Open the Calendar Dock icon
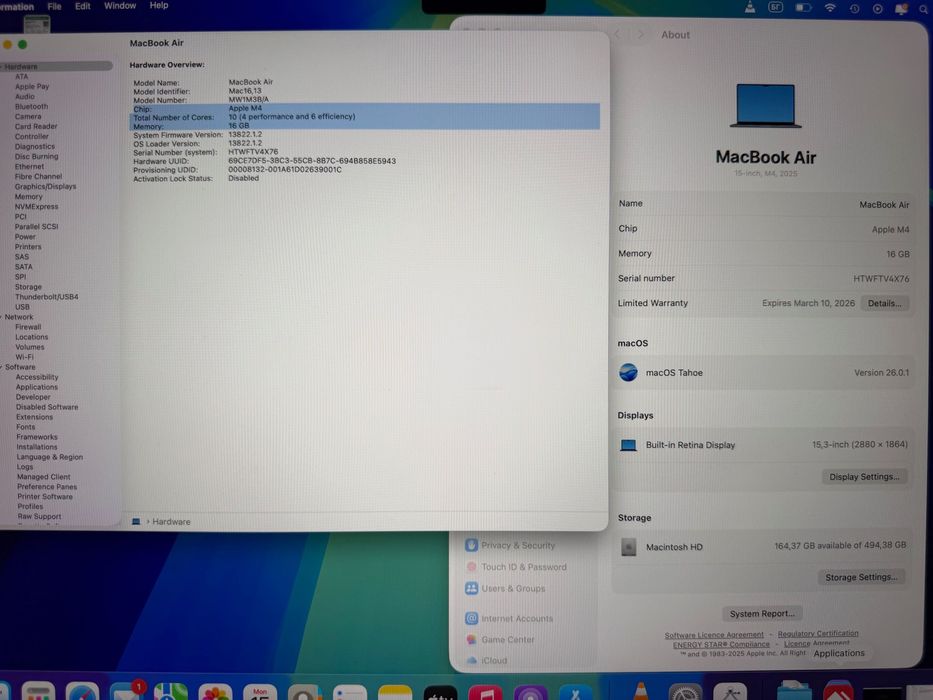The width and height of the screenshot is (933, 700). tap(260, 692)
